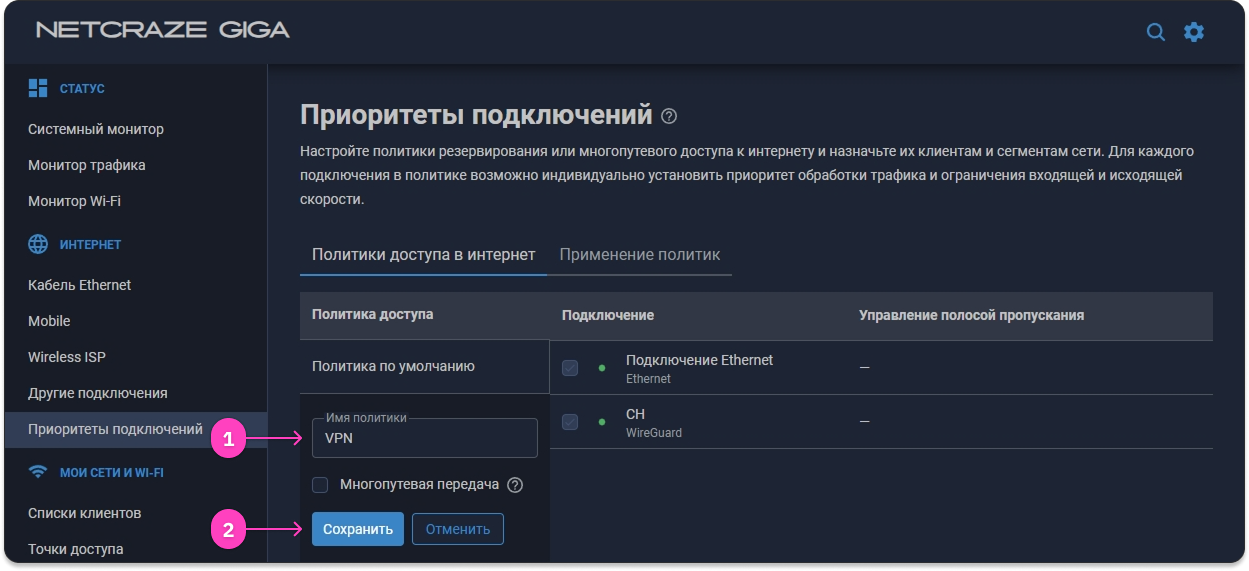Click the Wi-Fi networks section icon
The image size is (1249, 571).
click(38, 472)
